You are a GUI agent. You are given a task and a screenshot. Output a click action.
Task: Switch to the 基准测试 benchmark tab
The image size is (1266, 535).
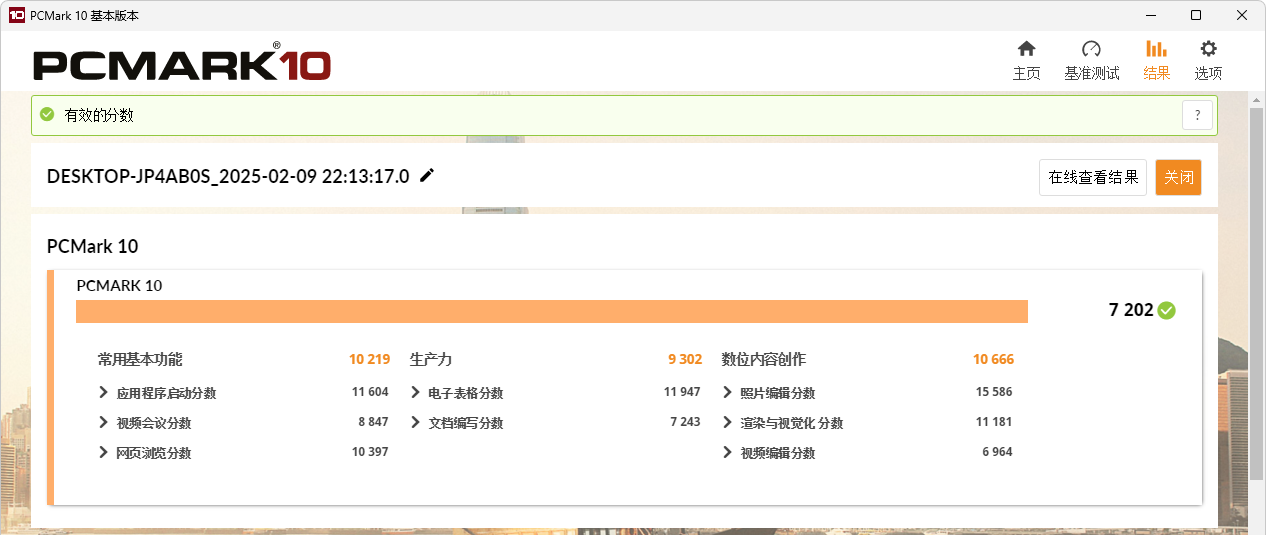coord(1091,61)
